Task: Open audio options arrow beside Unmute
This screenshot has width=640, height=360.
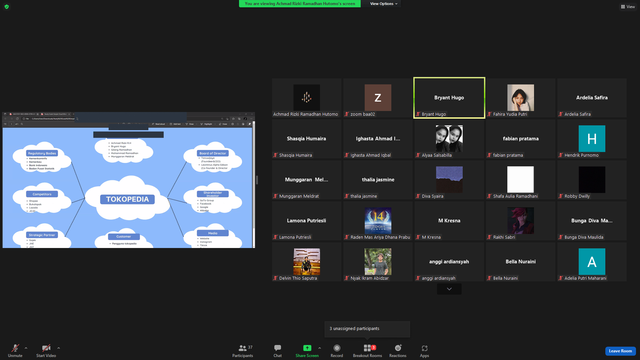Action: pyautogui.click(x=26, y=348)
